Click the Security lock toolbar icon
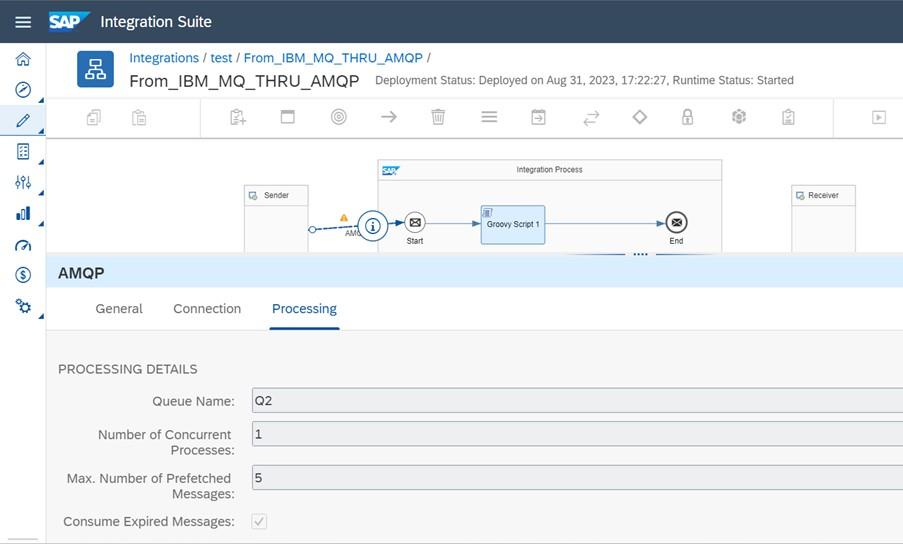Screen dimensions: 903x544 (x=688, y=117)
